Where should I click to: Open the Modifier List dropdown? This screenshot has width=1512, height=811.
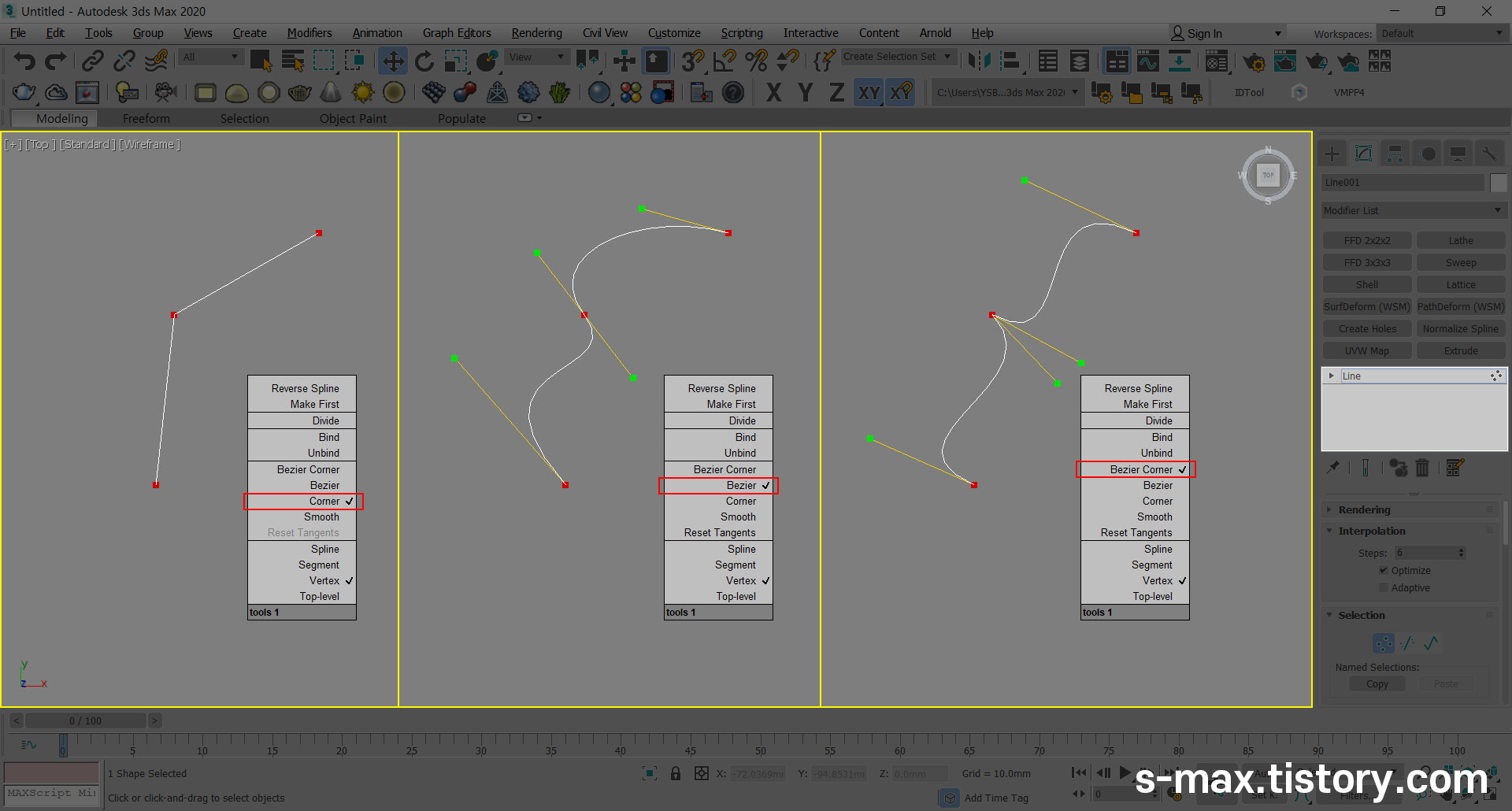[1414, 210]
